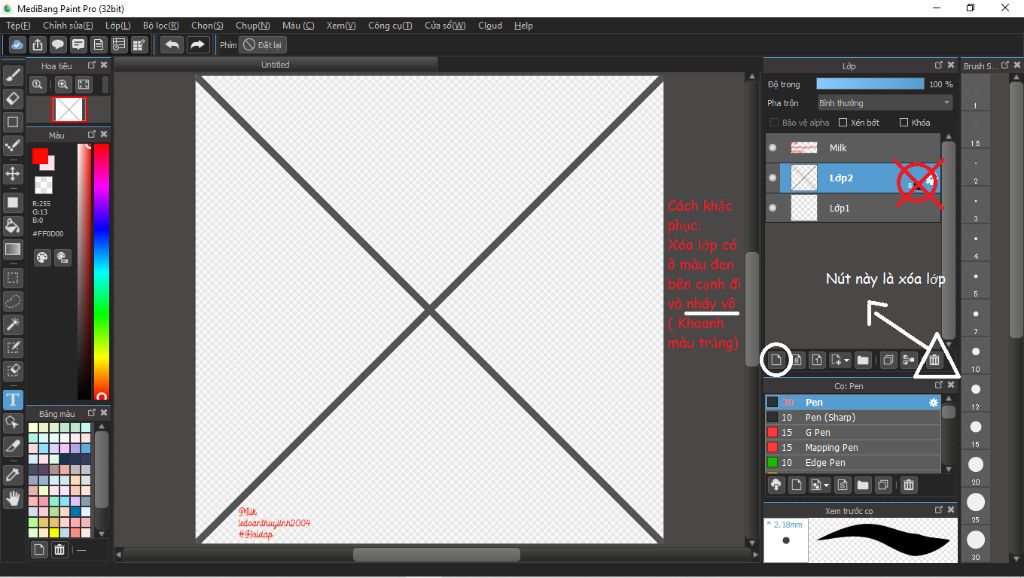Activate the Text tool
Screen dimensions: 1024x578
[x=12, y=400]
